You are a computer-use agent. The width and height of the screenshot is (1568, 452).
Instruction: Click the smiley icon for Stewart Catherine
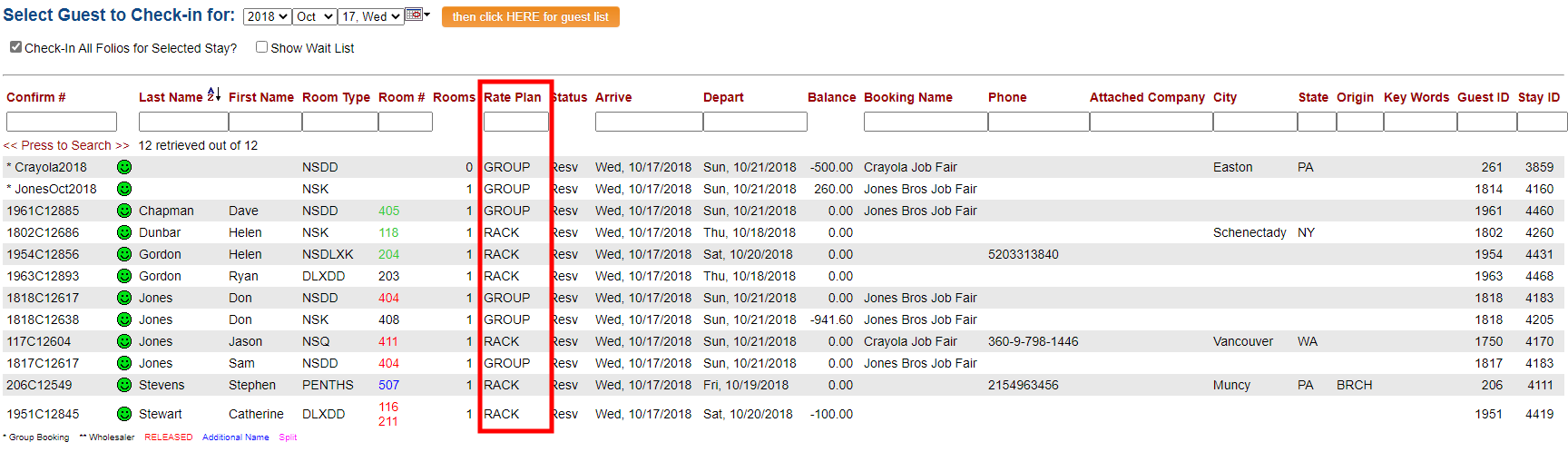click(124, 414)
